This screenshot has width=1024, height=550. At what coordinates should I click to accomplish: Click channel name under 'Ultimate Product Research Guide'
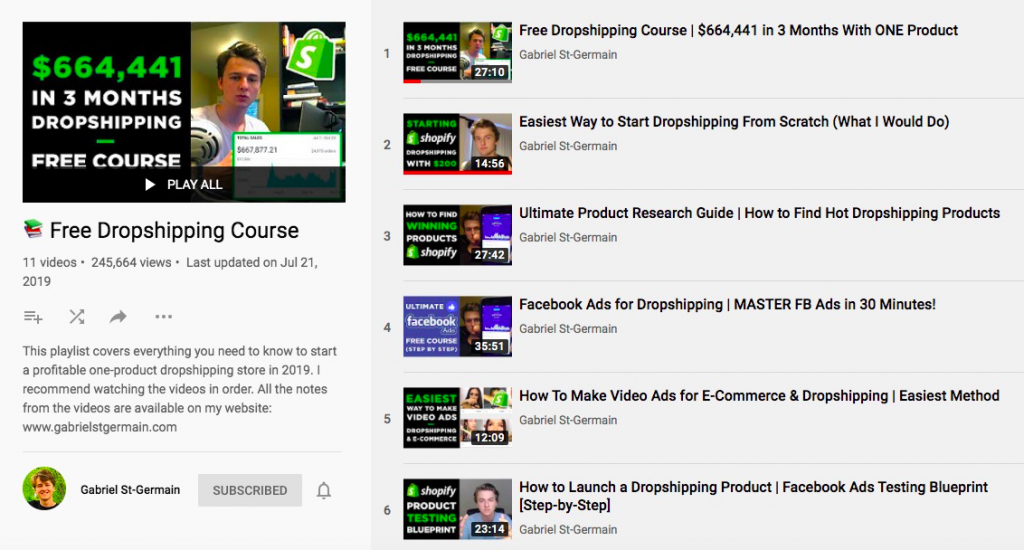pyautogui.click(x=568, y=238)
